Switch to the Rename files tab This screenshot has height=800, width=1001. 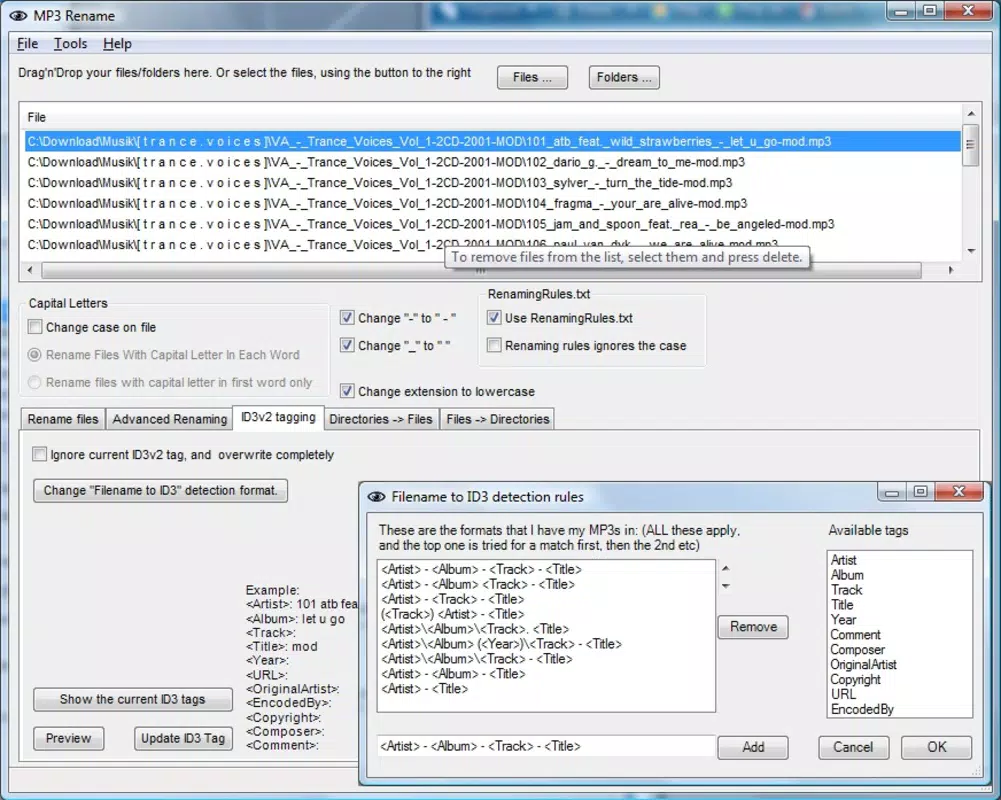(63, 419)
